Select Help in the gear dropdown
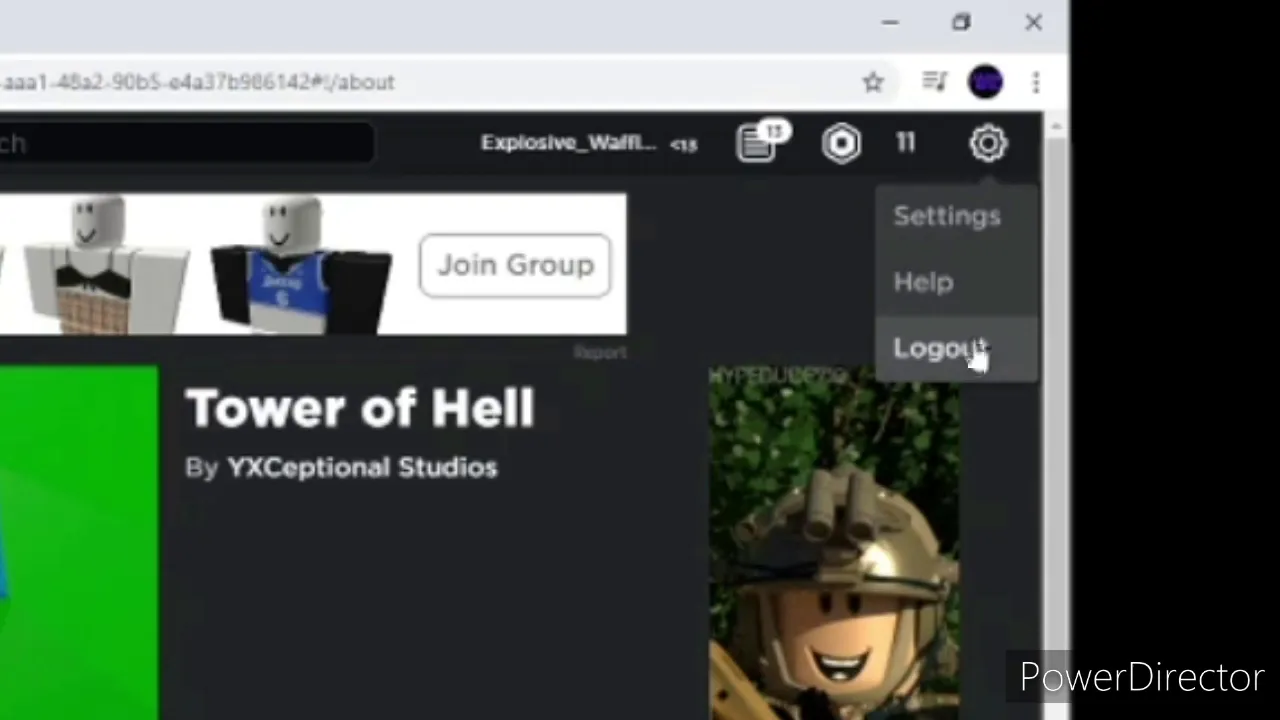This screenshot has width=1280, height=720. pyautogui.click(x=924, y=282)
